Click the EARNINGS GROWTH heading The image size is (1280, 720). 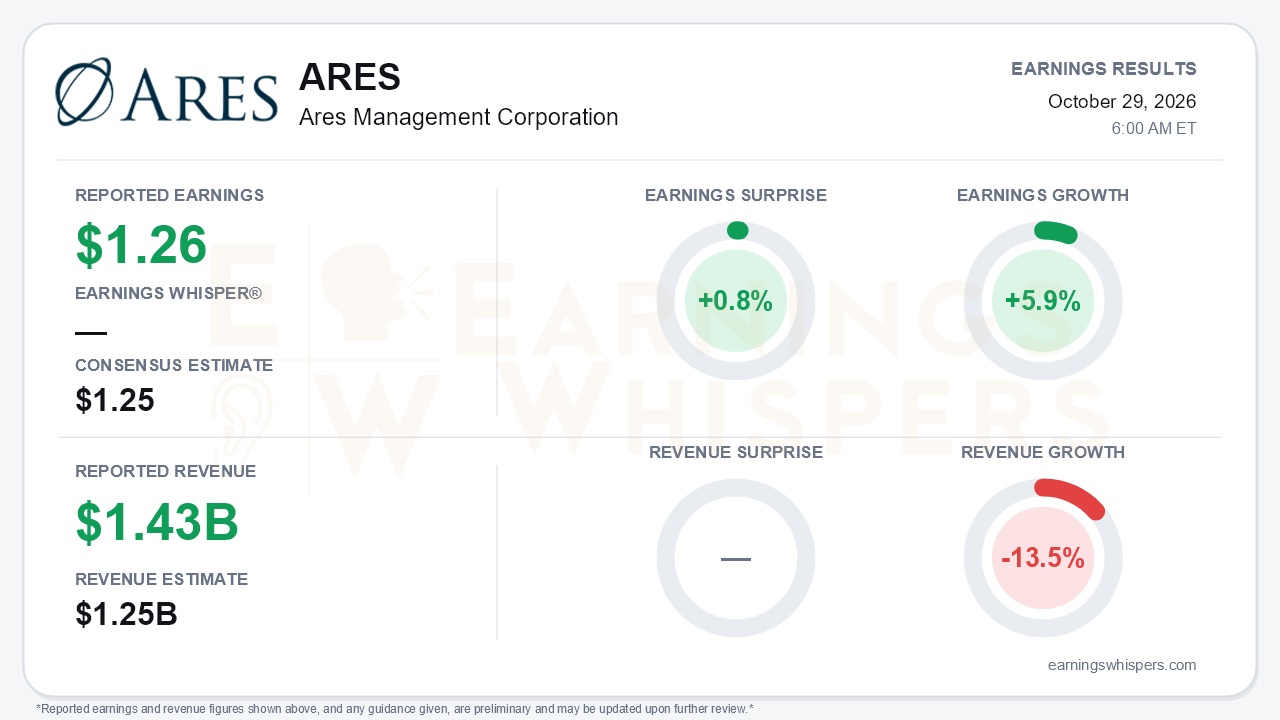click(x=1043, y=196)
